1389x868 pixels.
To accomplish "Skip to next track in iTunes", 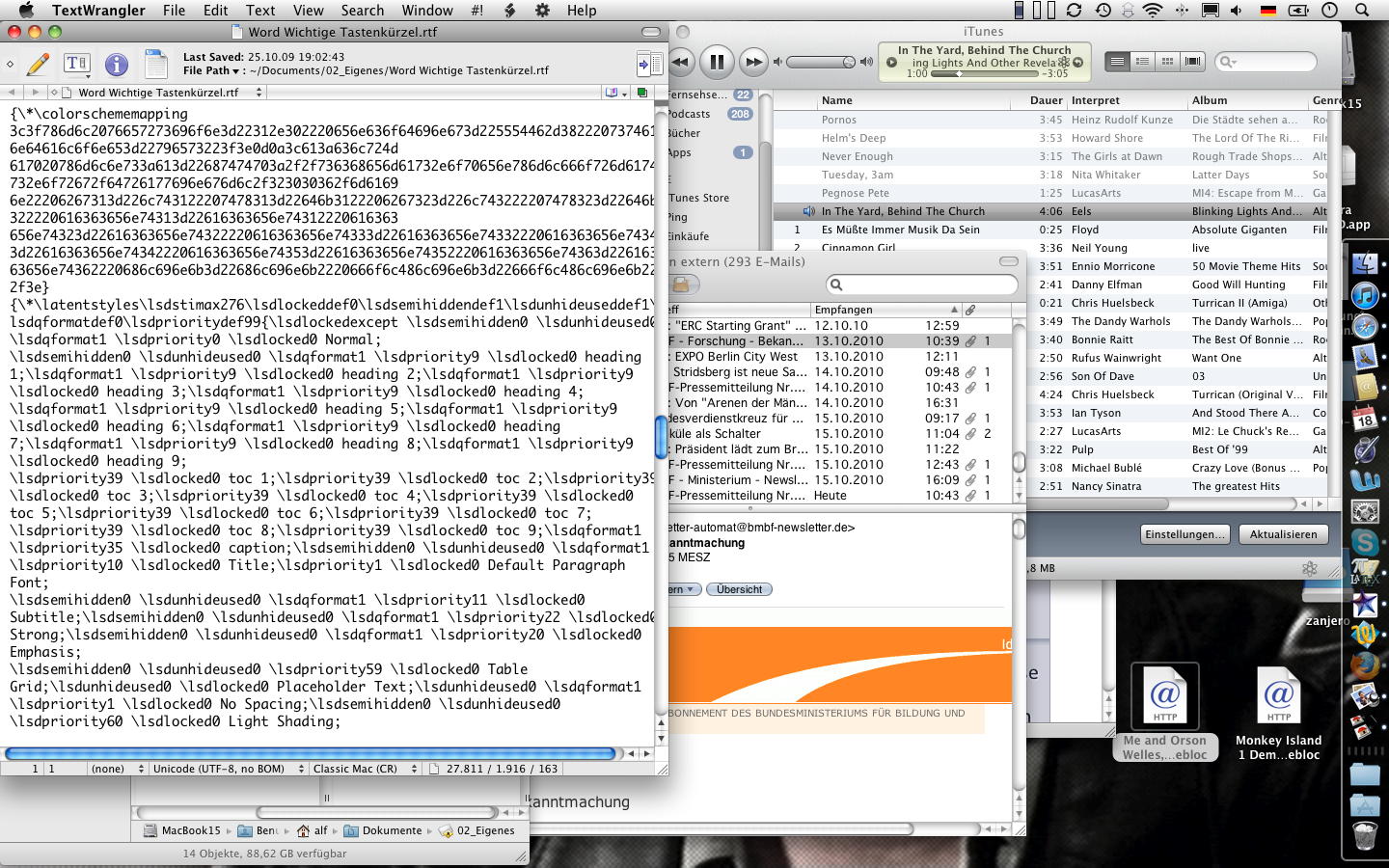I will coord(752,62).
